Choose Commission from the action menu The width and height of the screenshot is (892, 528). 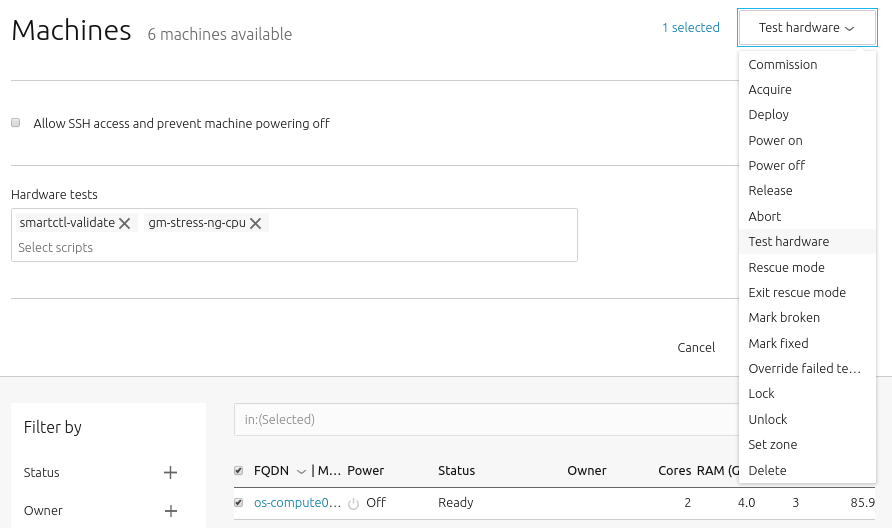point(782,65)
